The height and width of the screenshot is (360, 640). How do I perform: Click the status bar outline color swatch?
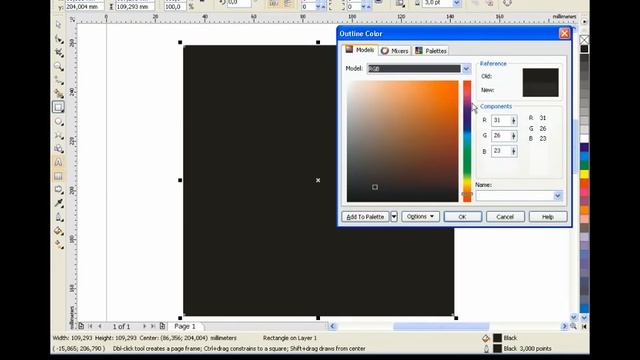(497, 349)
